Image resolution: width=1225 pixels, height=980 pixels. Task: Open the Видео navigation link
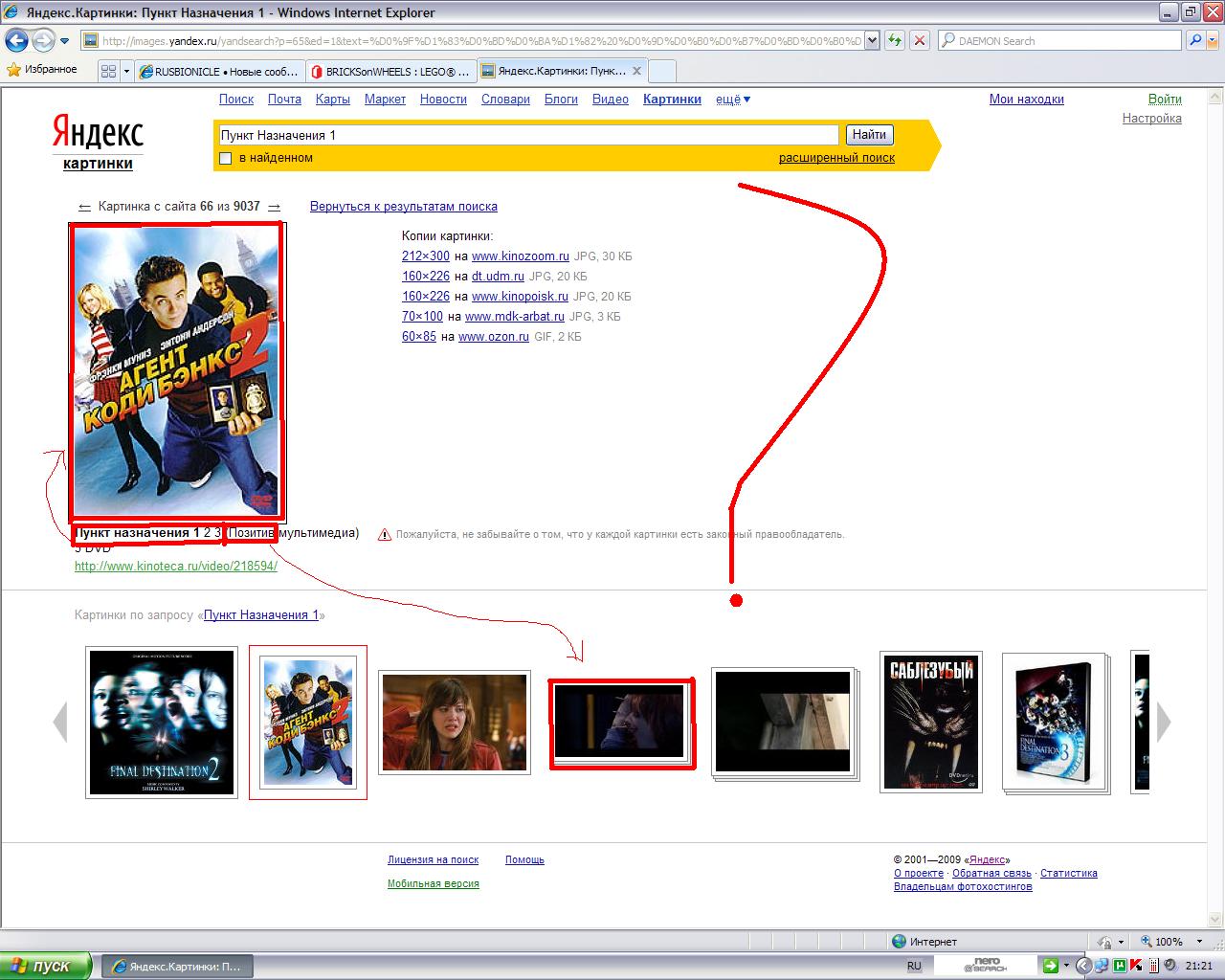611,100
